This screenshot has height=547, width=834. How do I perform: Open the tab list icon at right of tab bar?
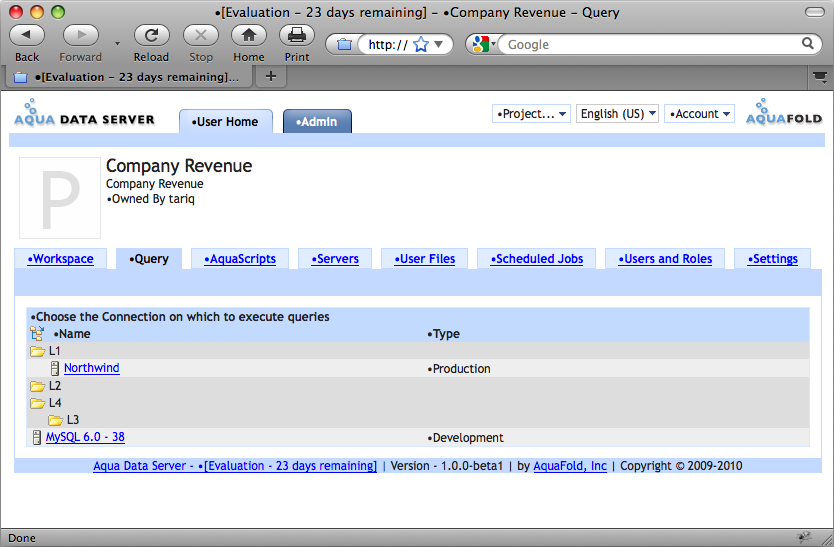pos(820,77)
